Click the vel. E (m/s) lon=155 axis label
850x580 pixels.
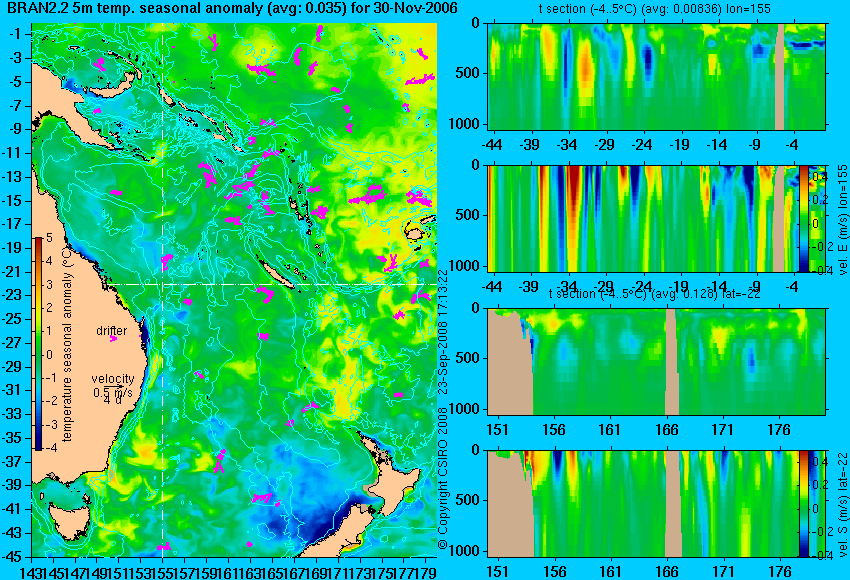click(x=842, y=220)
